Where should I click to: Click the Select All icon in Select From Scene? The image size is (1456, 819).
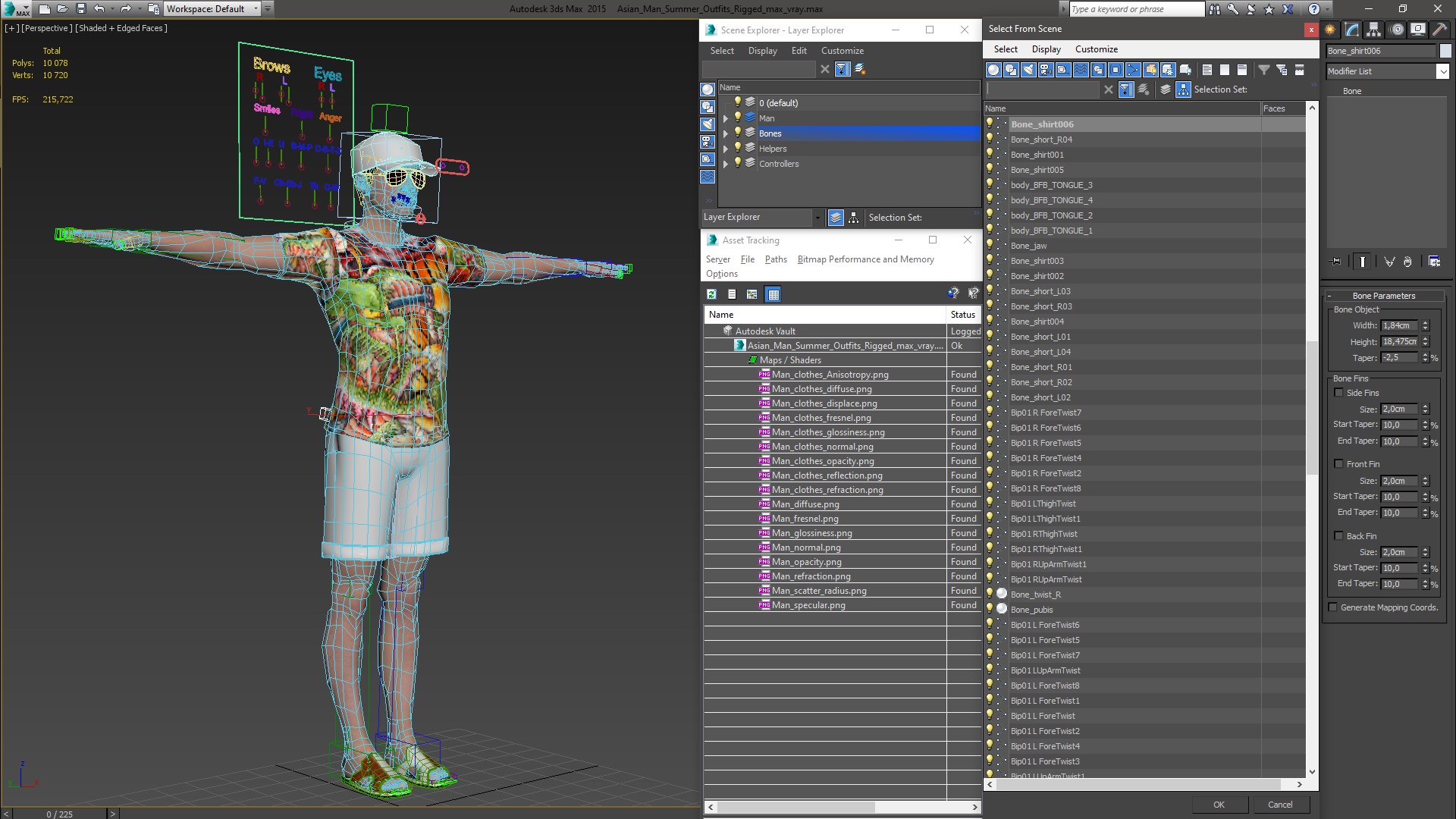(1207, 70)
